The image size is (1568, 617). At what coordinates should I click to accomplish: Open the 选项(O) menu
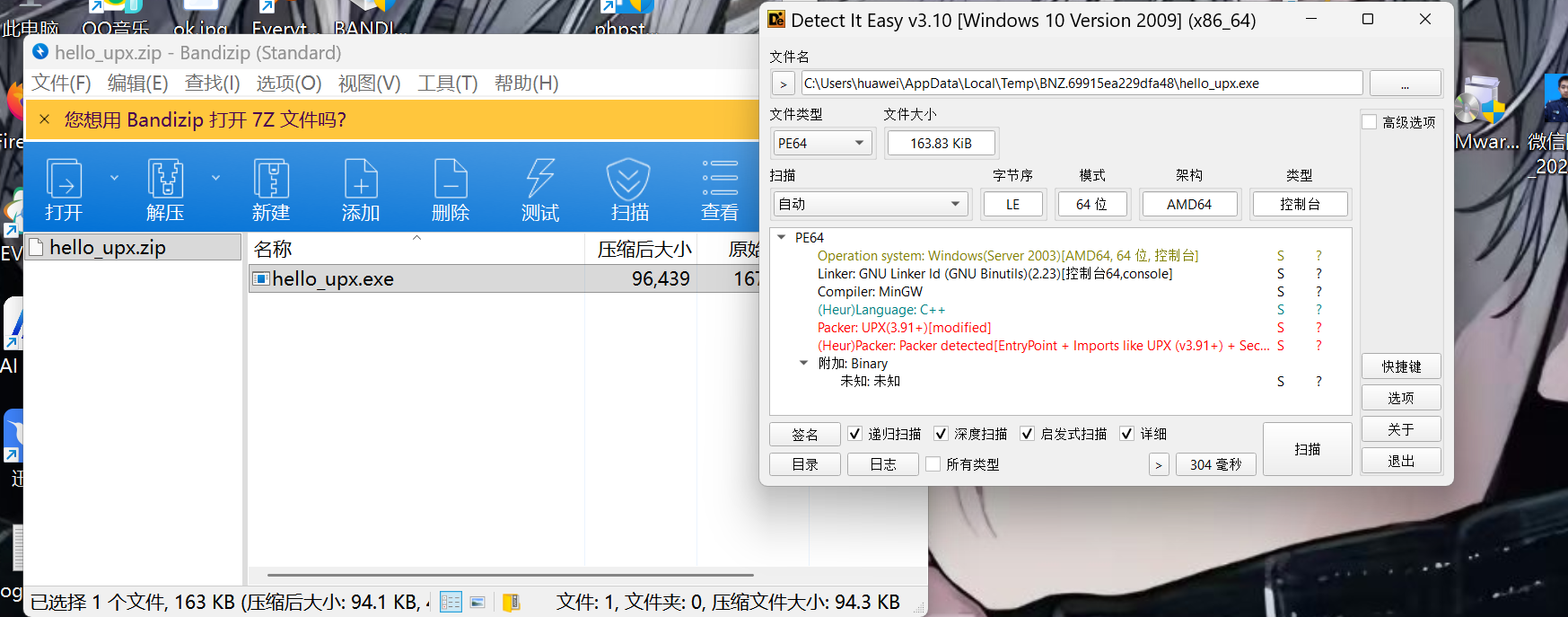click(x=288, y=84)
